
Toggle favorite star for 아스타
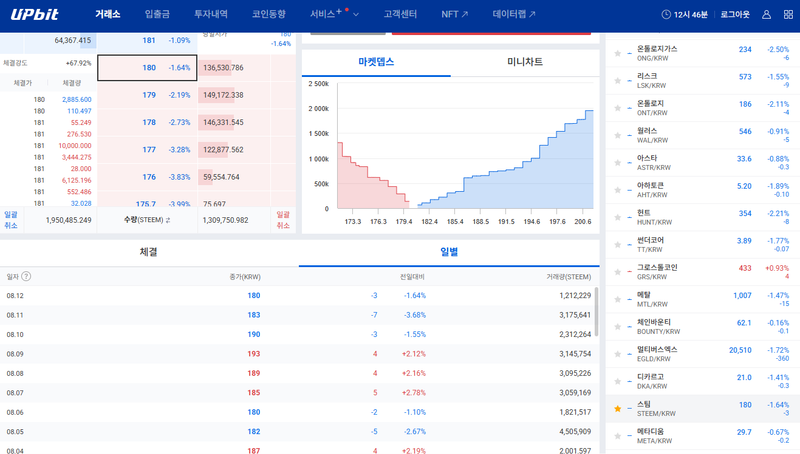(617, 163)
